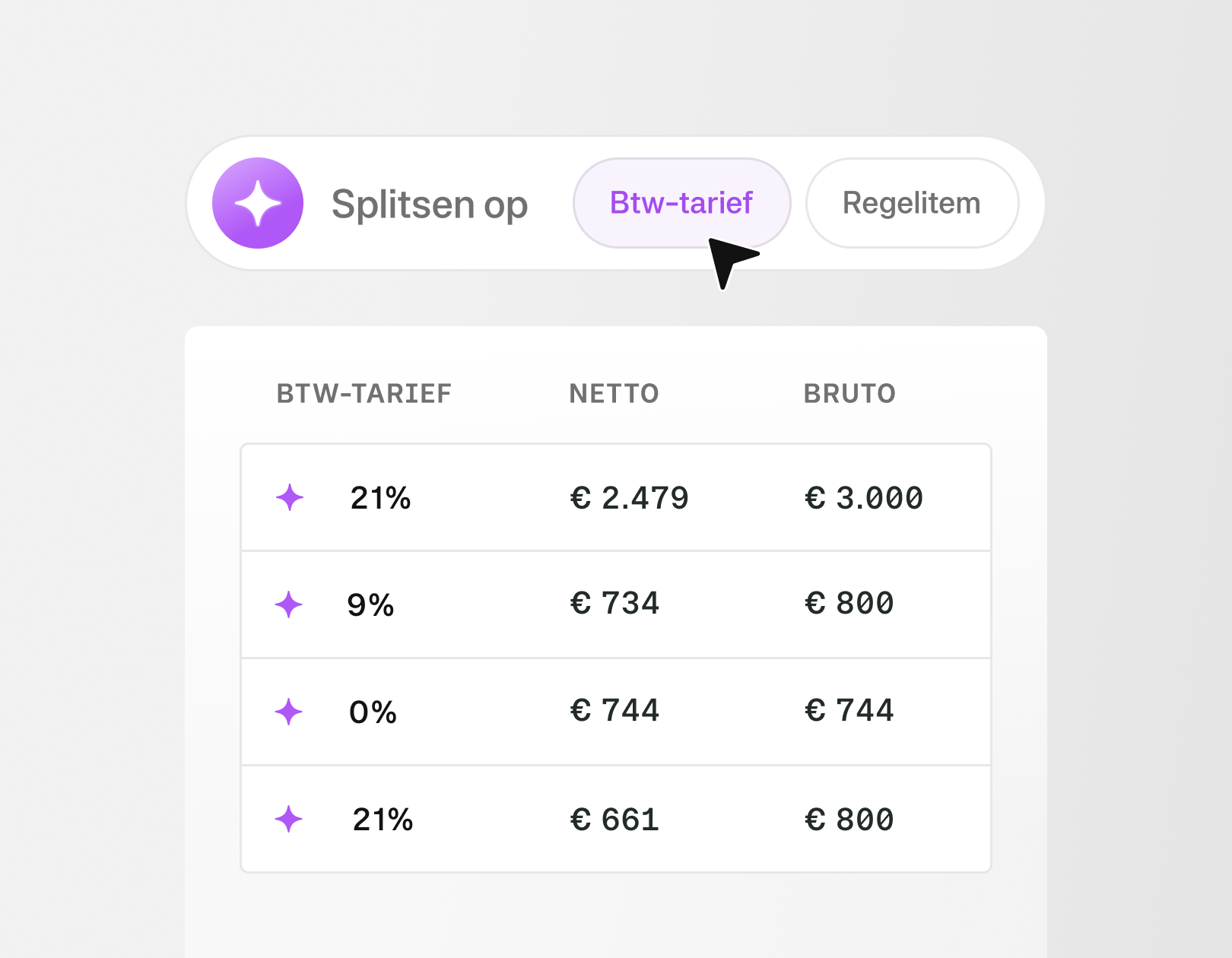Viewport: 1232px width, 958px height.
Task: Click the sparkle icon in the 0% row
Action: pos(289,712)
